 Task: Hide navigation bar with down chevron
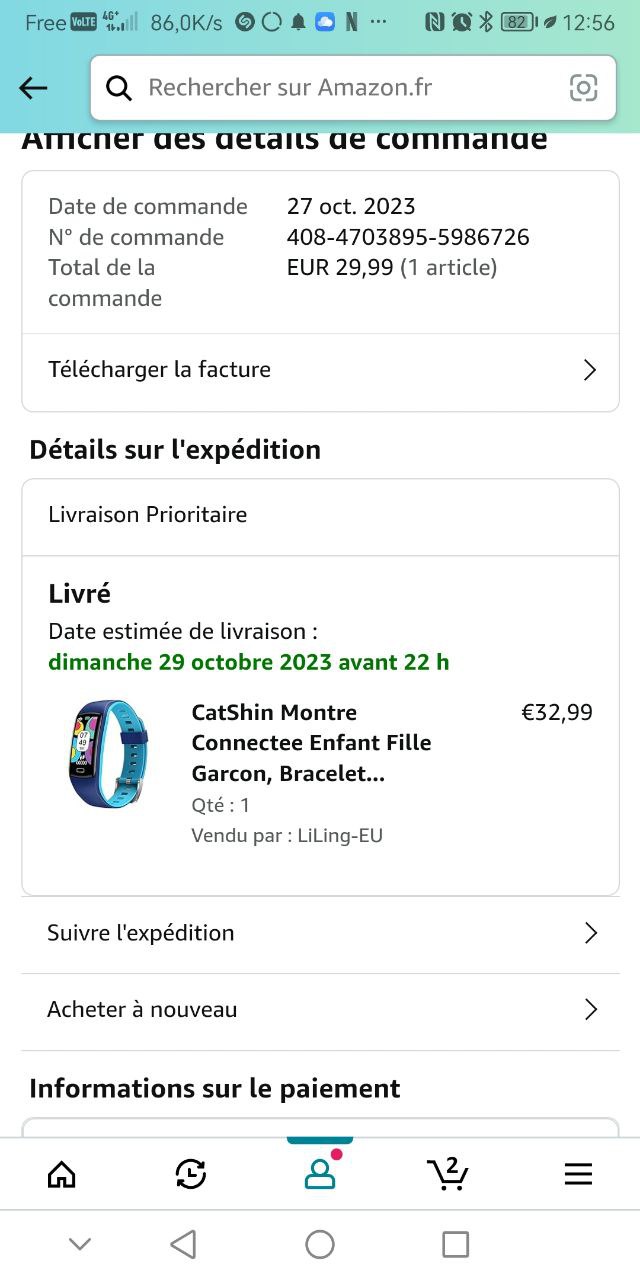[x=80, y=1244]
